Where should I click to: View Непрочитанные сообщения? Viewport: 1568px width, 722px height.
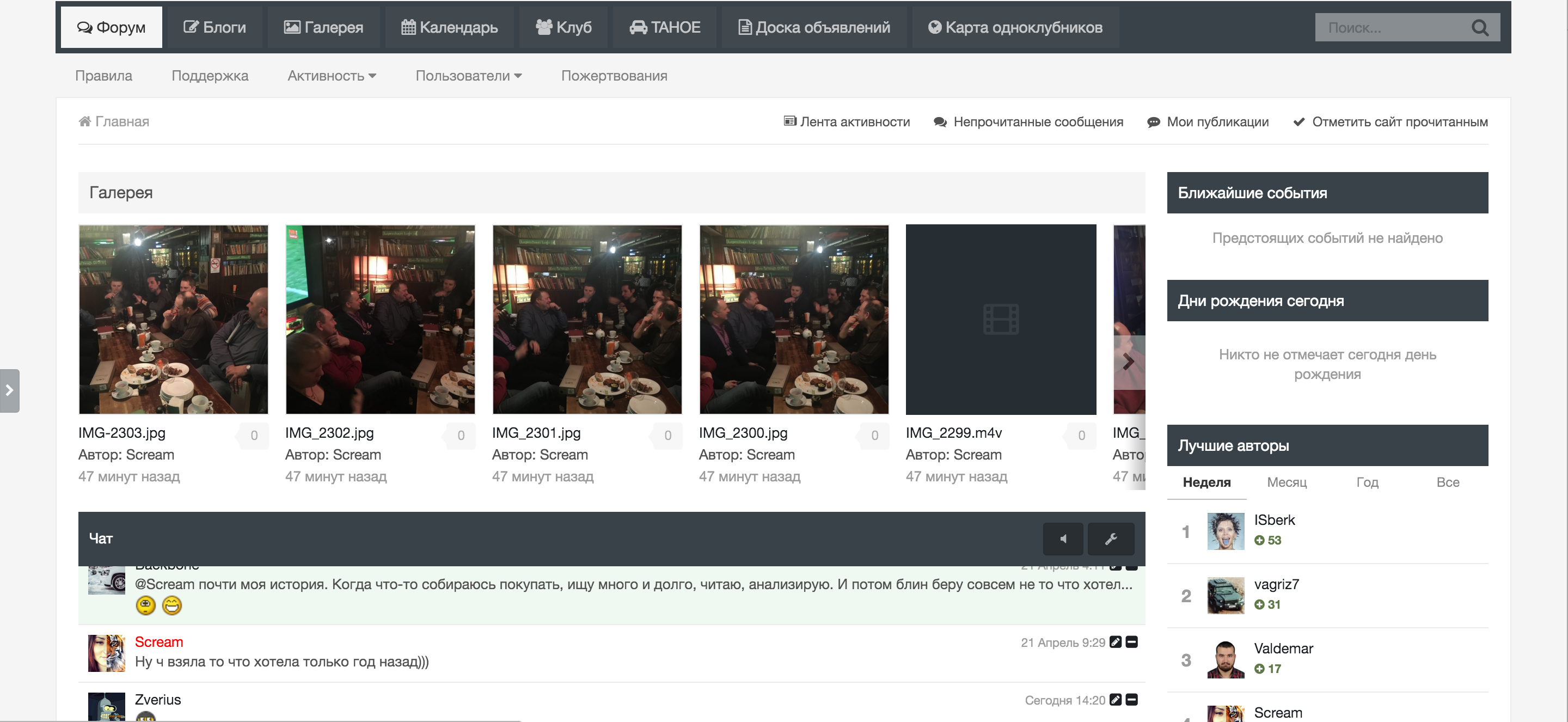tap(1028, 122)
